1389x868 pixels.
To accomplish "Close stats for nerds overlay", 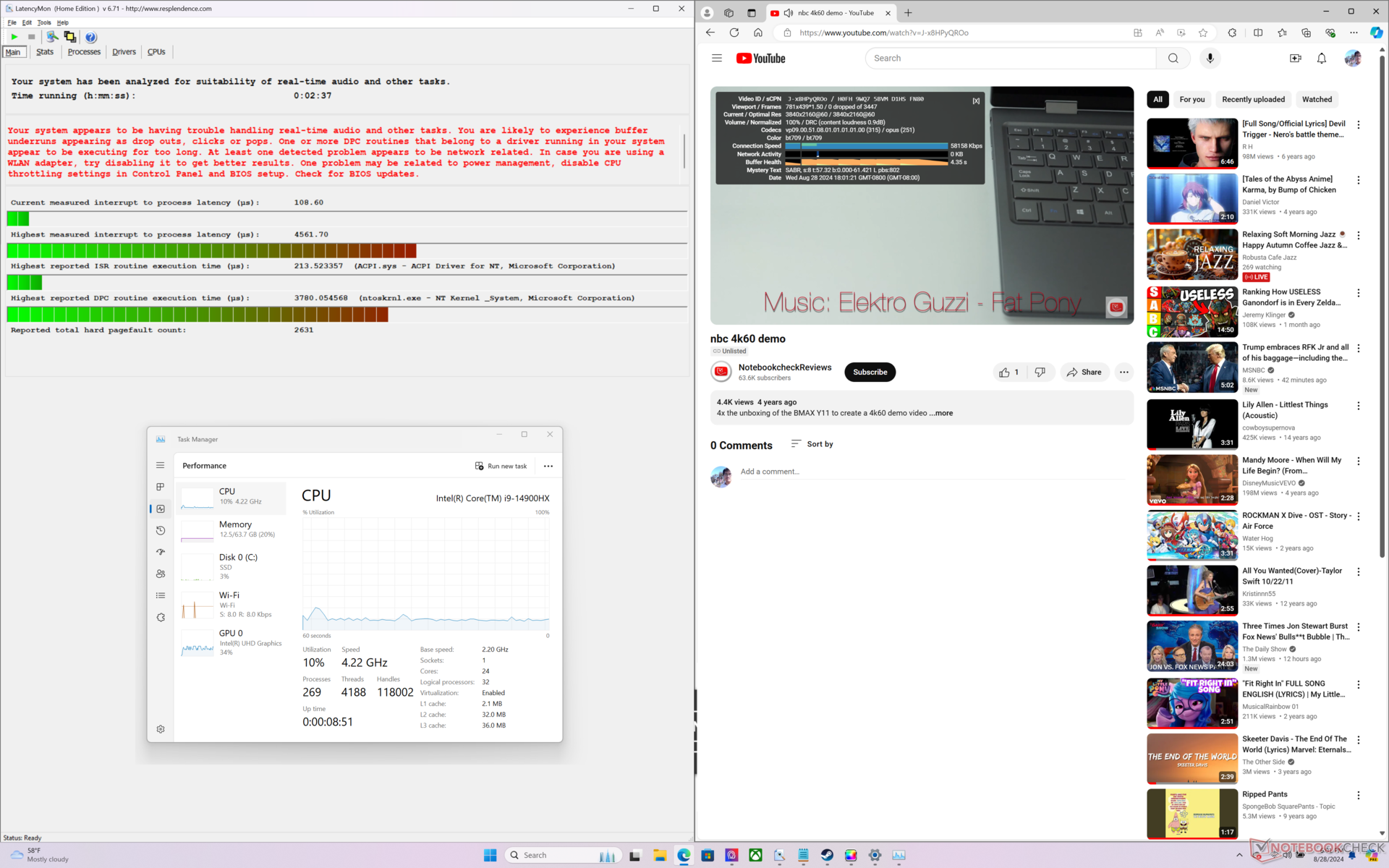I will [x=976, y=101].
